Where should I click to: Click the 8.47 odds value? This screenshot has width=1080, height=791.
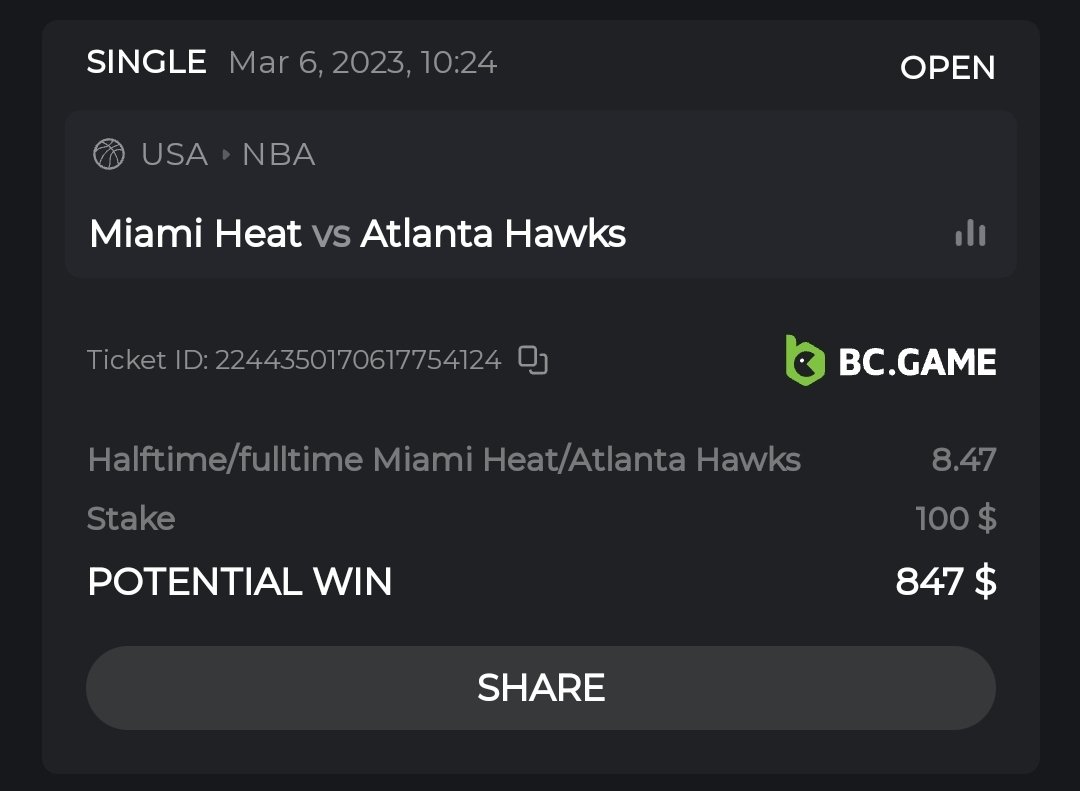(963, 460)
